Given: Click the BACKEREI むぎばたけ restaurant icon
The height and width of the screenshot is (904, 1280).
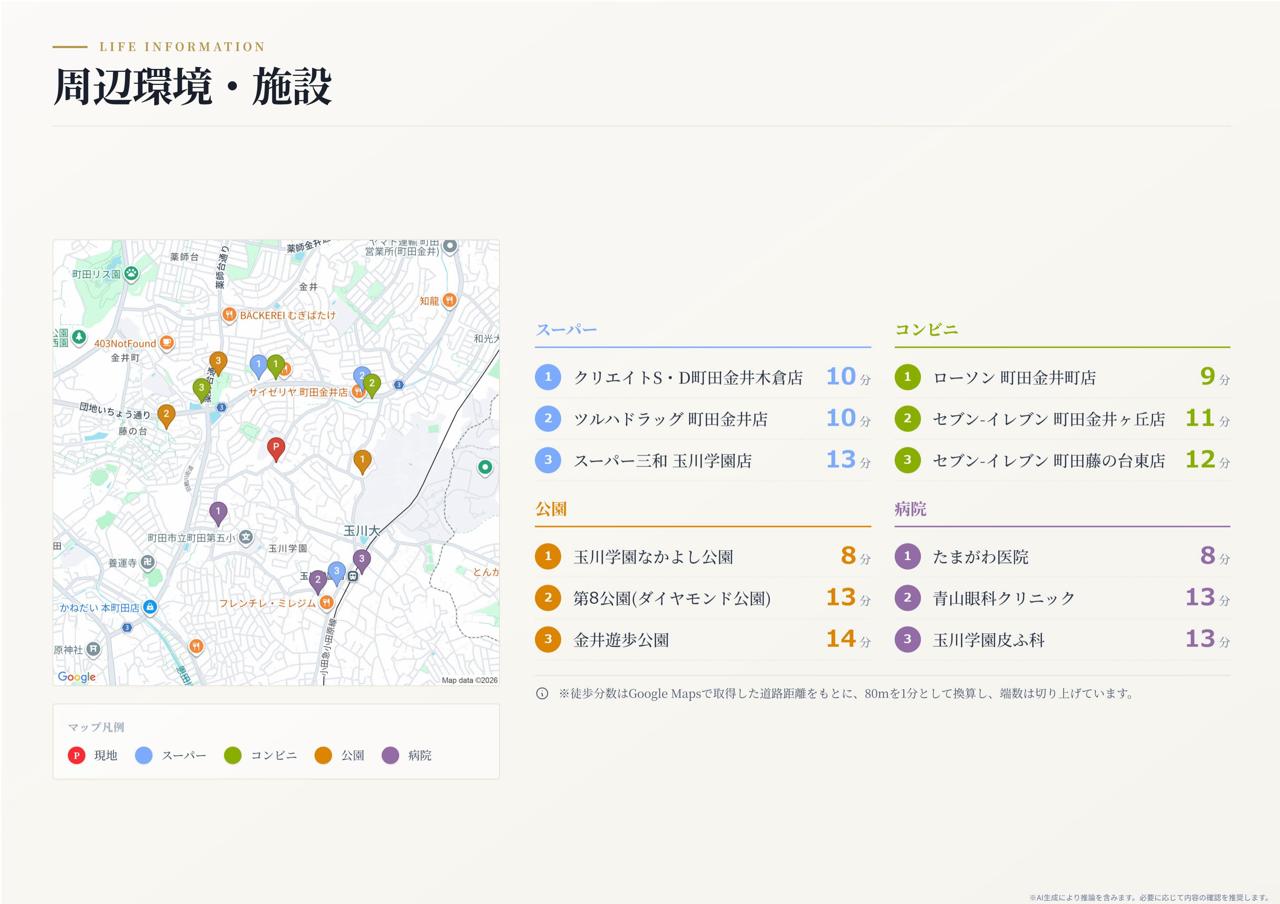Looking at the screenshot, I should point(229,315).
